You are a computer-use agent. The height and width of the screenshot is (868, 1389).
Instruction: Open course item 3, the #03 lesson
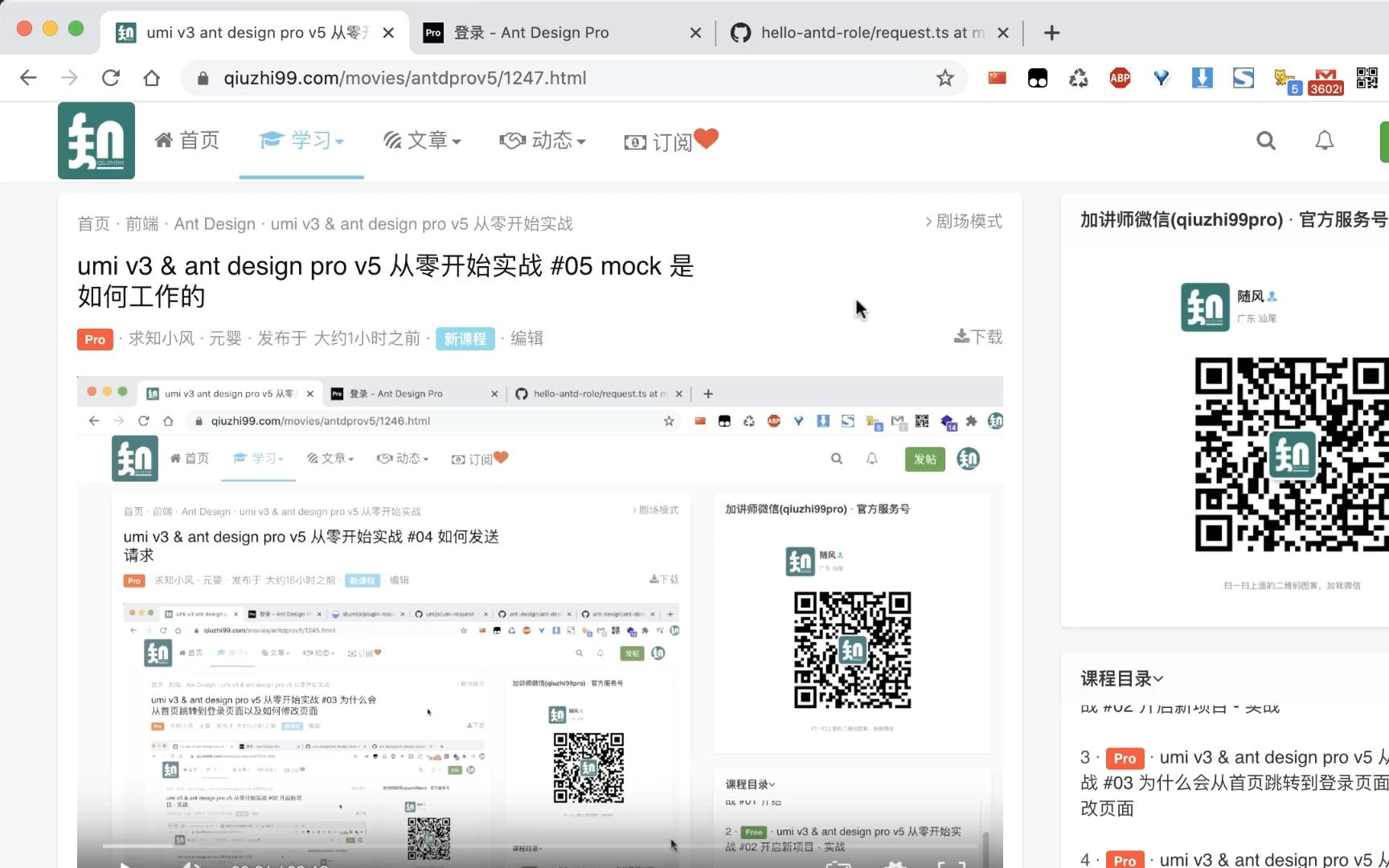pos(1235,782)
